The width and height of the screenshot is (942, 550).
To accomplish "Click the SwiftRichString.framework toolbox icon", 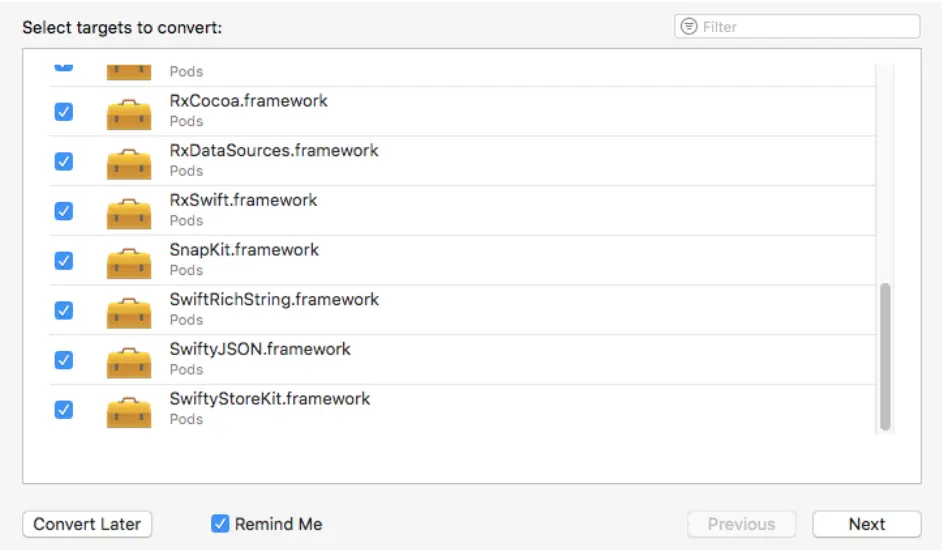I will (x=129, y=311).
